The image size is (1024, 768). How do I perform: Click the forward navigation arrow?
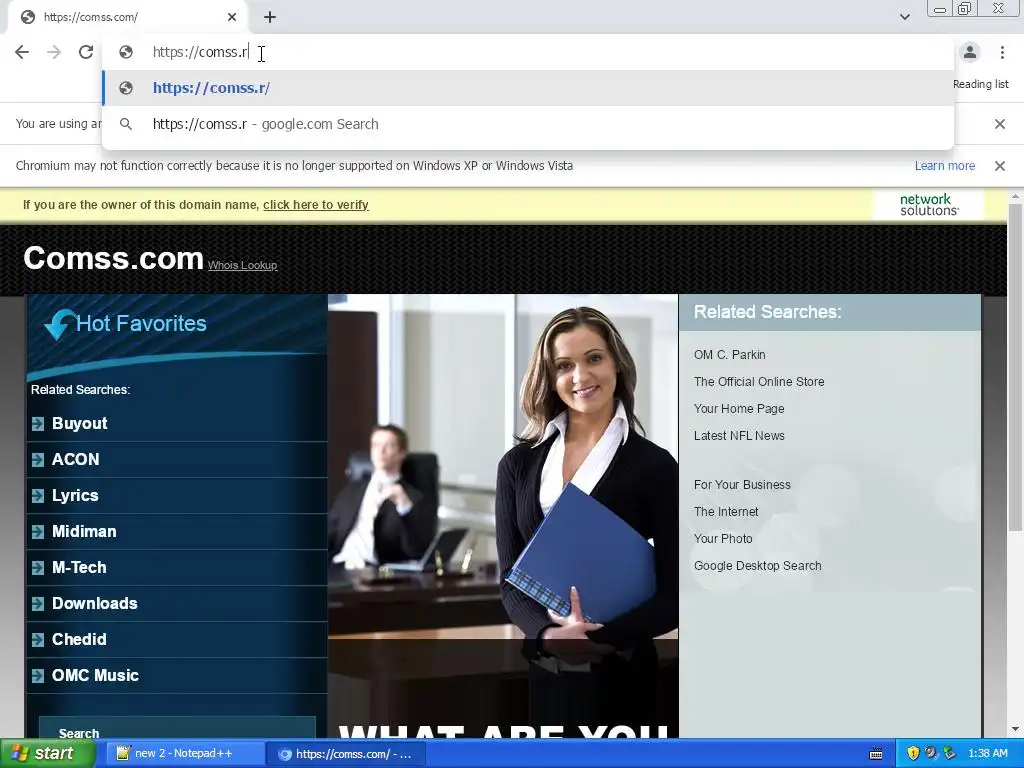pyautogui.click(x=54, y=52)
